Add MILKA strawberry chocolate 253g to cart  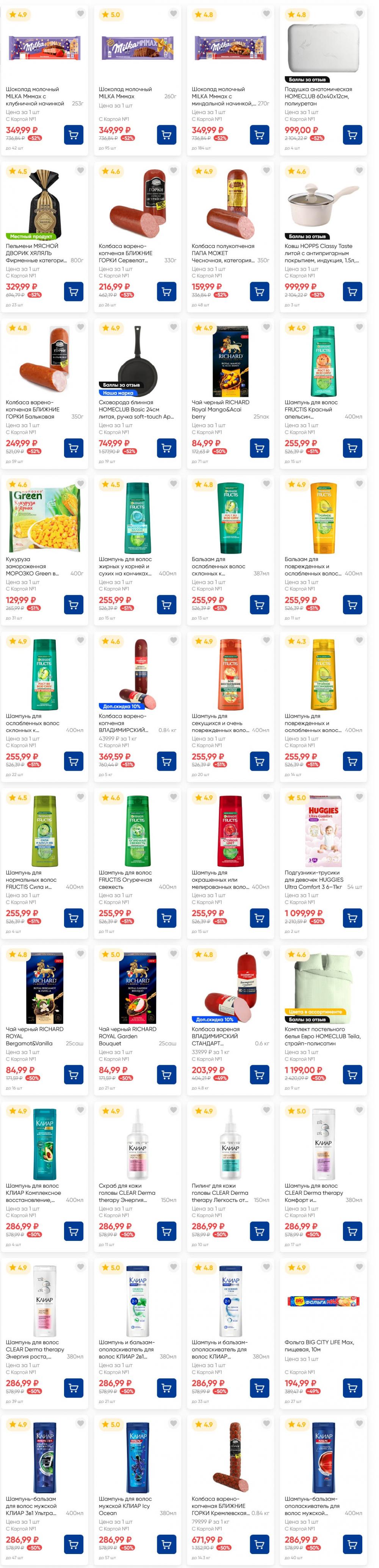[74, 134]
